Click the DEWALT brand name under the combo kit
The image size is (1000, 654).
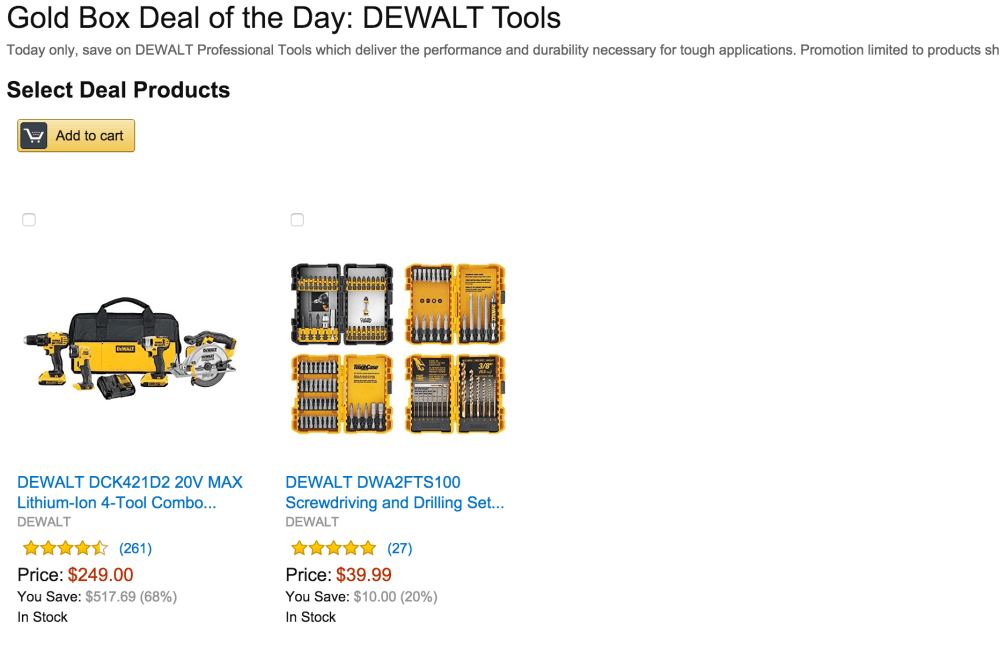point(44,522)
